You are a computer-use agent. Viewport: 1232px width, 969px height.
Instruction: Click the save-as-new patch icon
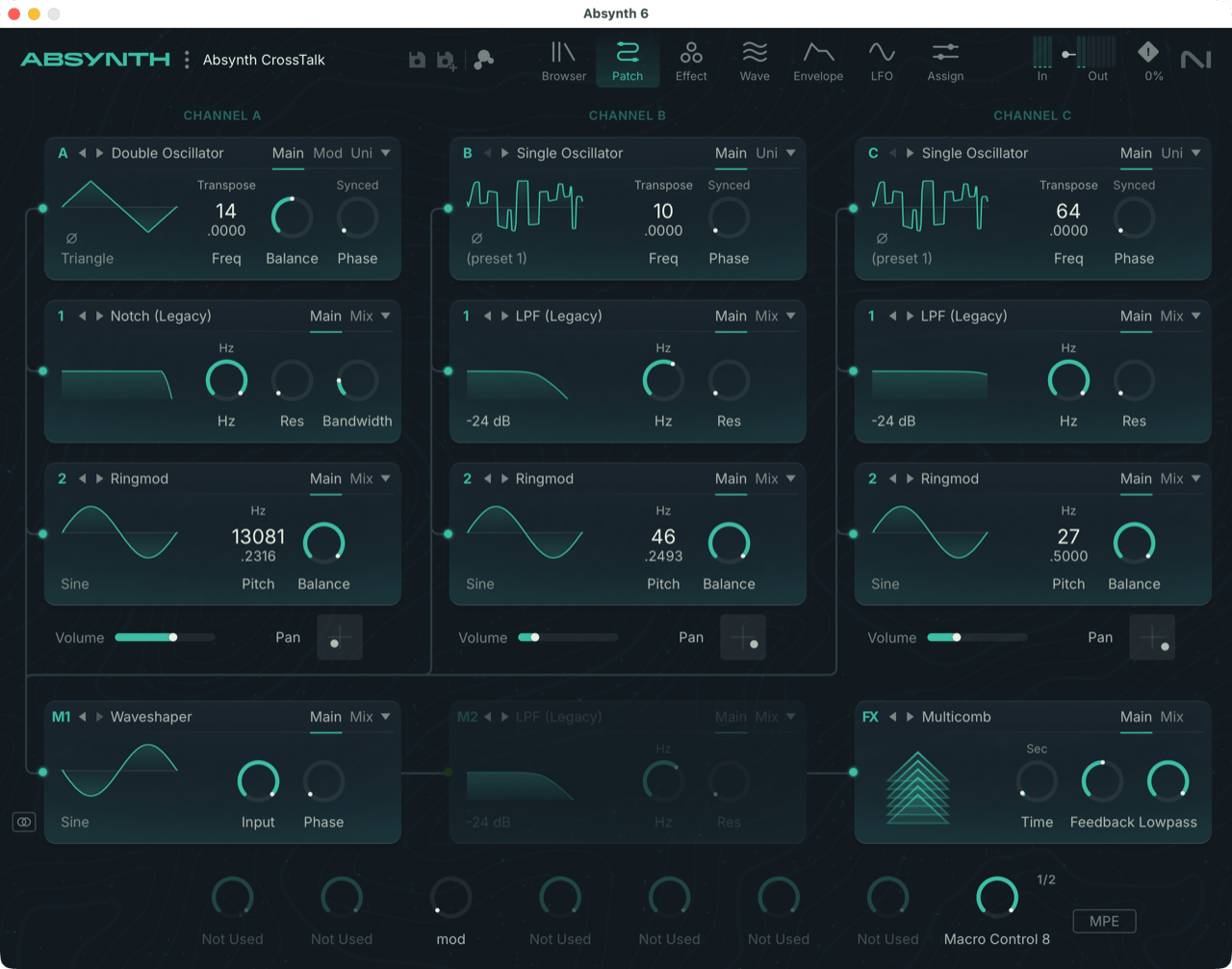coord(445,59)
